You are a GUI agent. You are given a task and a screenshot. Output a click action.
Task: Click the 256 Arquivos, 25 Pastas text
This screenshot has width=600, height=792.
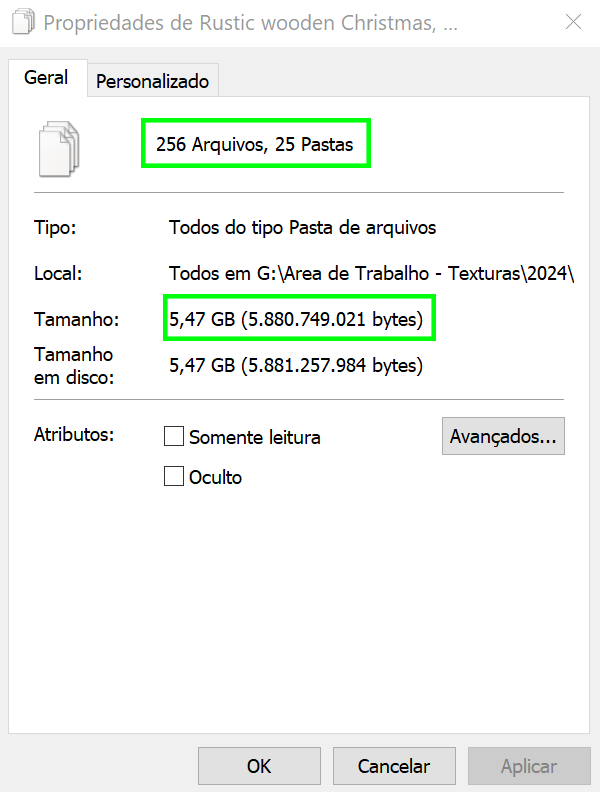click(255, 144)
